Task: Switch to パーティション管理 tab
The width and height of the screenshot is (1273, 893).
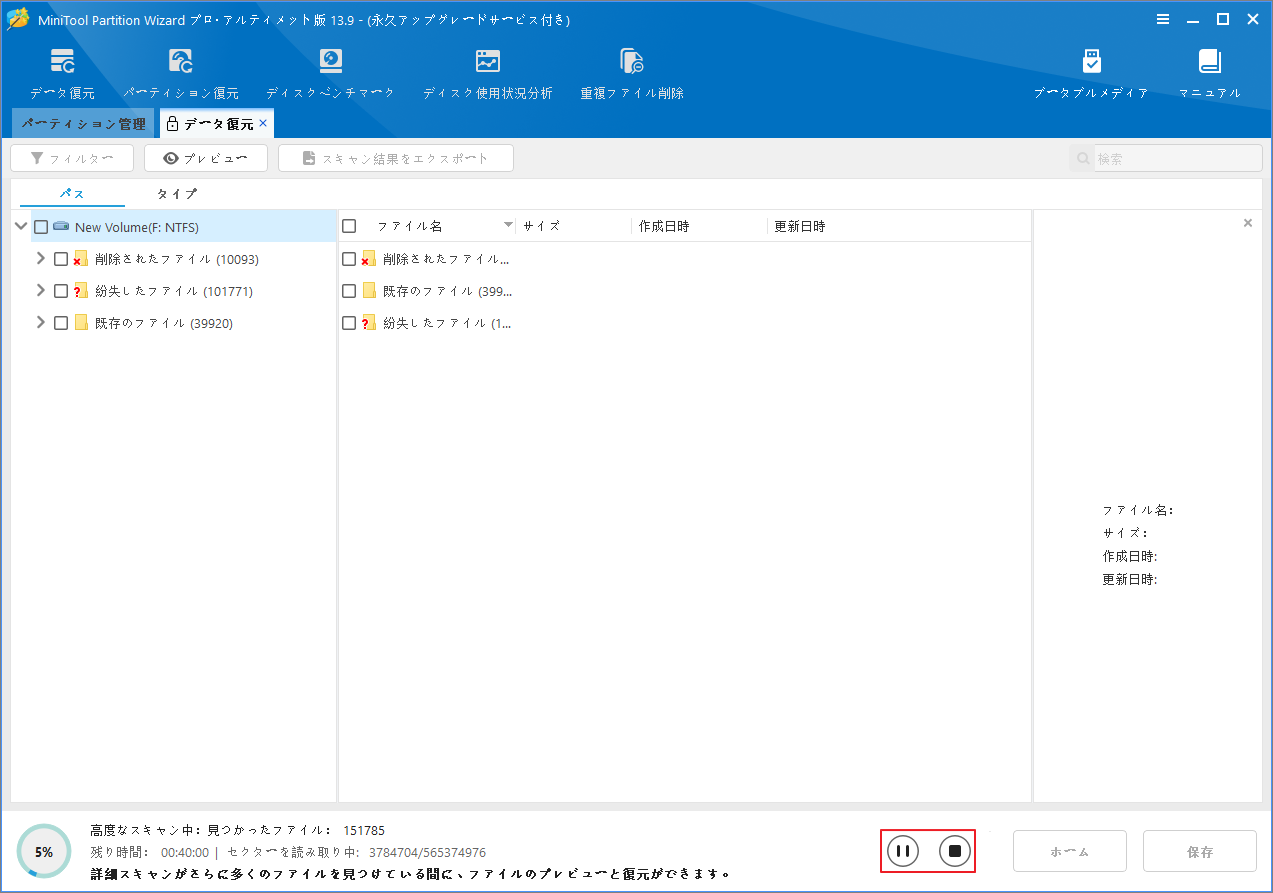Action: point(84,124)
